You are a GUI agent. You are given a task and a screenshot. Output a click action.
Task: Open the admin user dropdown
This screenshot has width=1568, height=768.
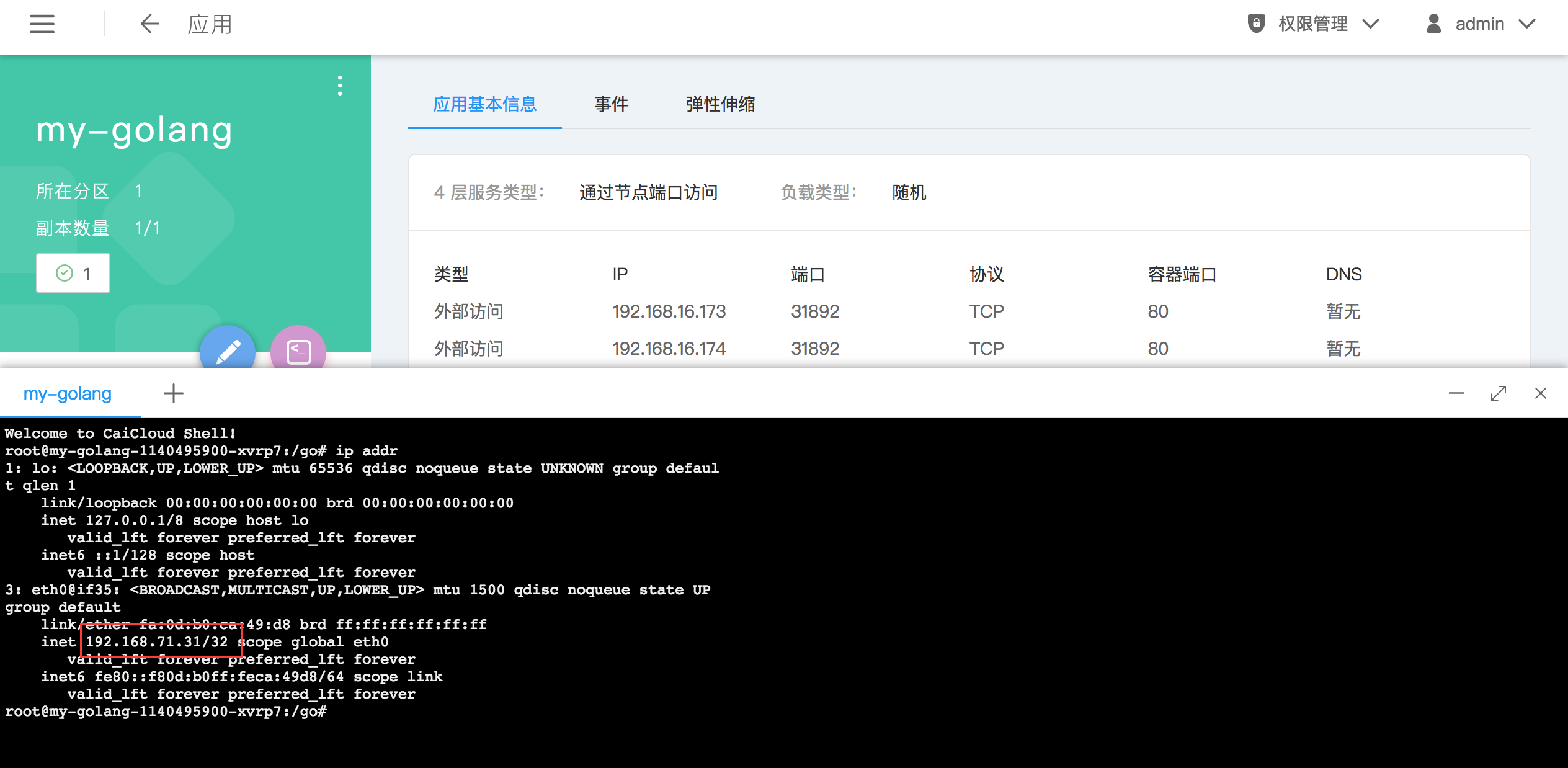(1527, 24)
